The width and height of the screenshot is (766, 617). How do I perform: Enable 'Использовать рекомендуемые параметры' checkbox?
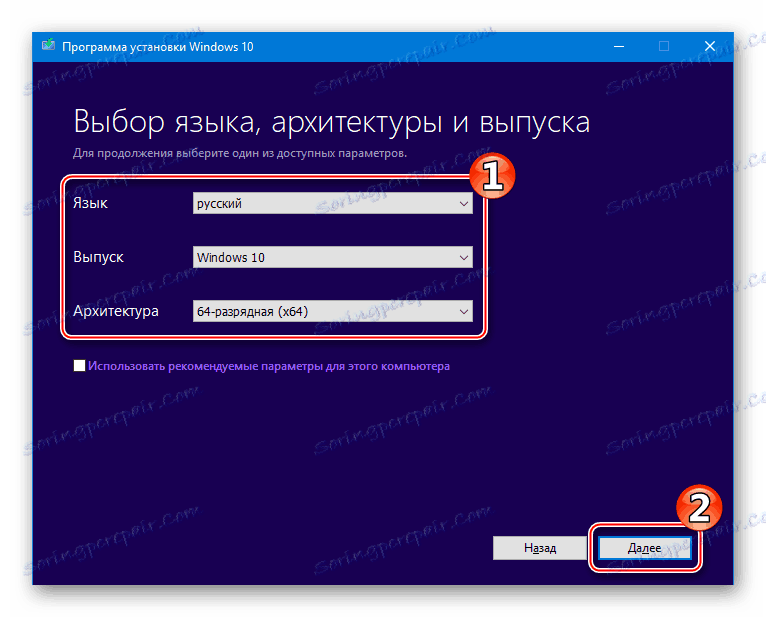pos(80,366)
